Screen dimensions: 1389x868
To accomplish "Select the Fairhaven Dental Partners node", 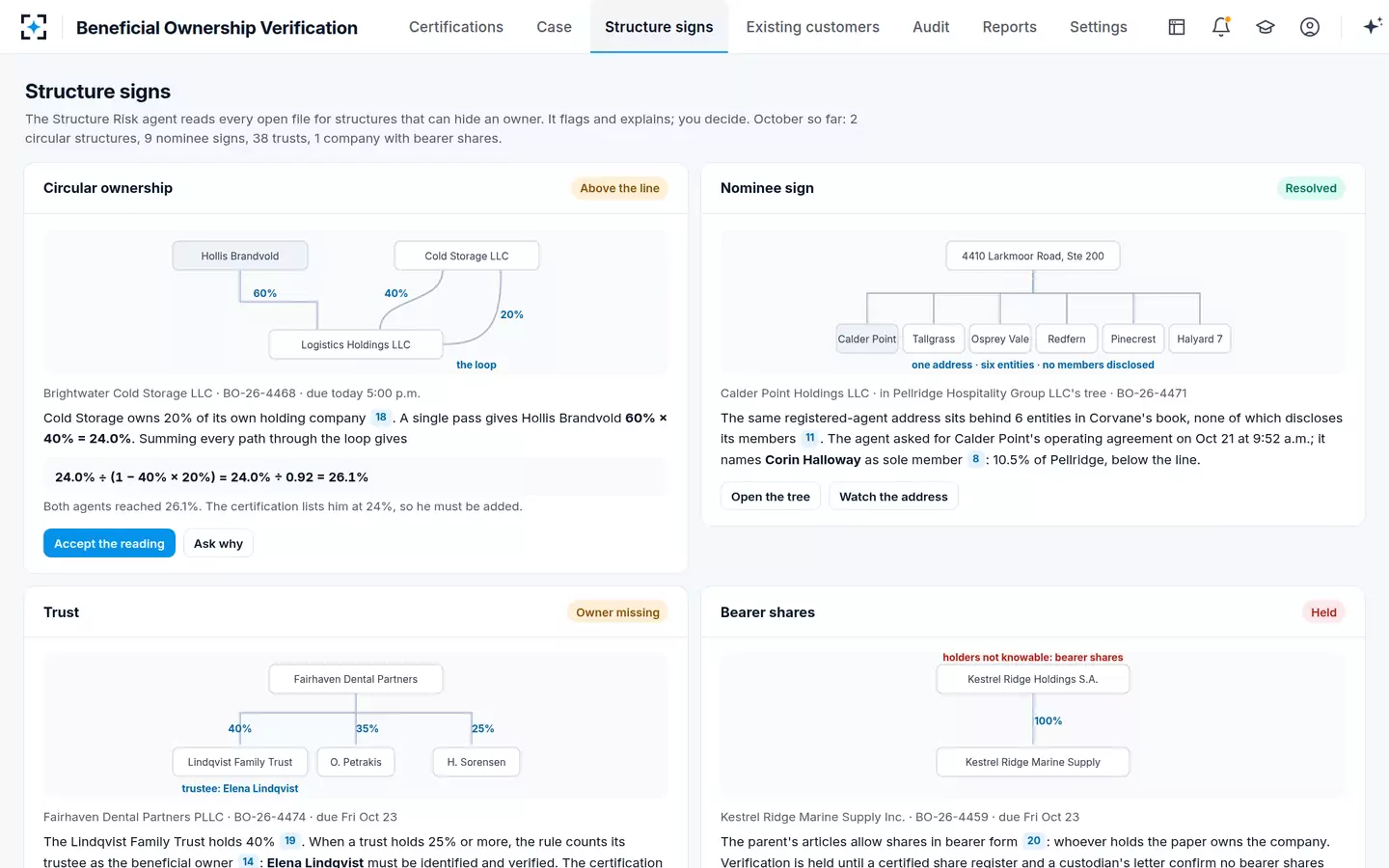I will tap(356, 679).
